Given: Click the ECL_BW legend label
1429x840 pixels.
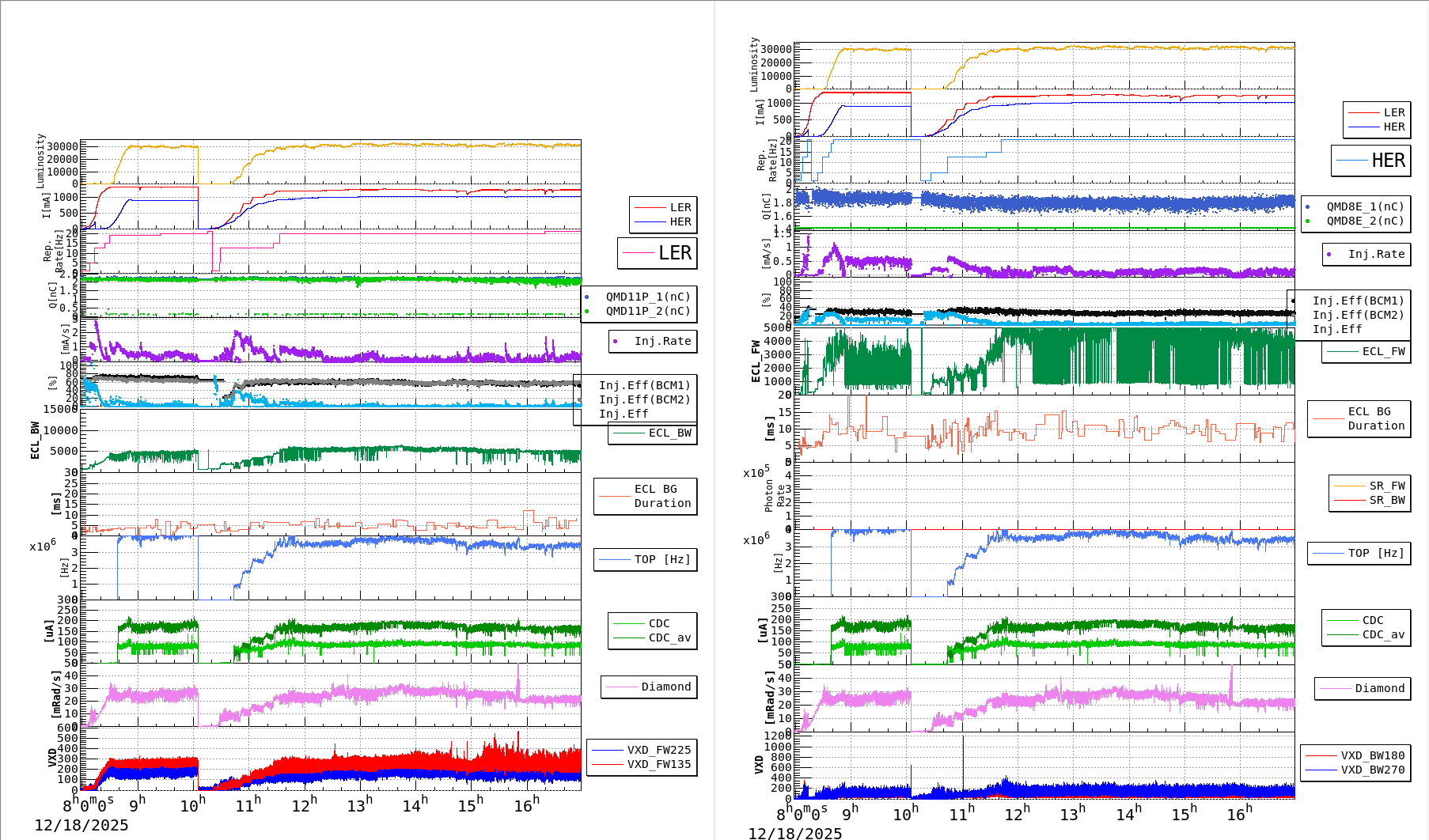Looking at the screenshot, I should [x=669, y=433].
